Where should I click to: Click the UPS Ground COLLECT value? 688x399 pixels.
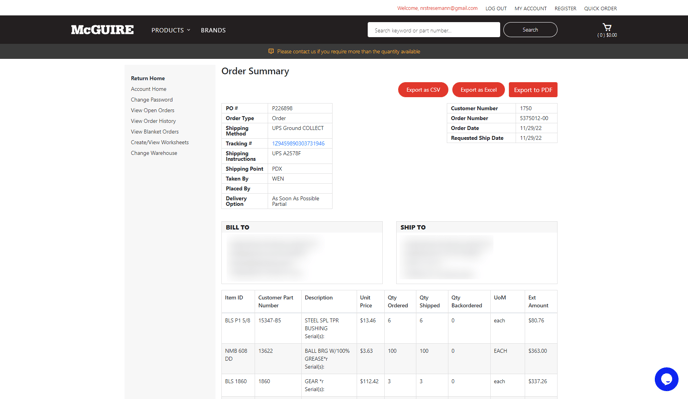[x=297, y=128]
